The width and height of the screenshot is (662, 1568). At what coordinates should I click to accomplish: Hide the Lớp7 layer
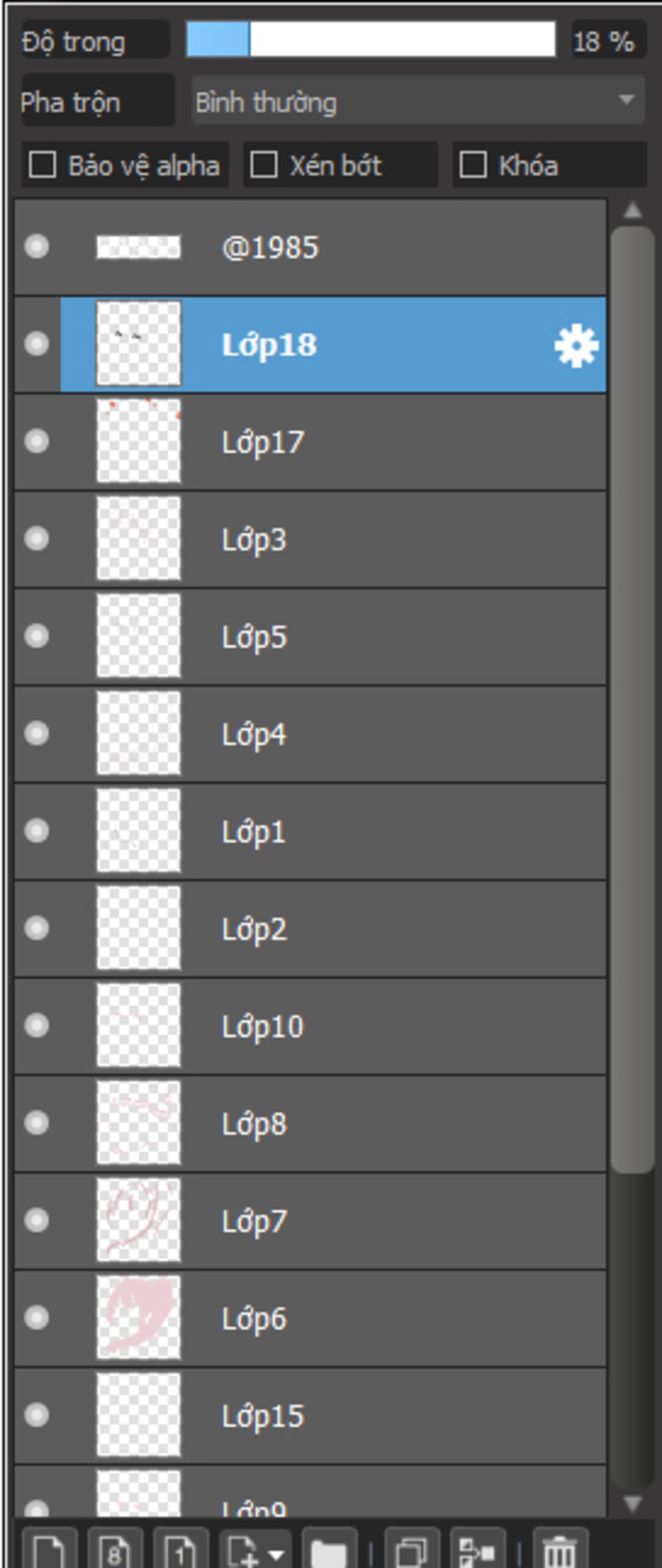[37, 1221]
